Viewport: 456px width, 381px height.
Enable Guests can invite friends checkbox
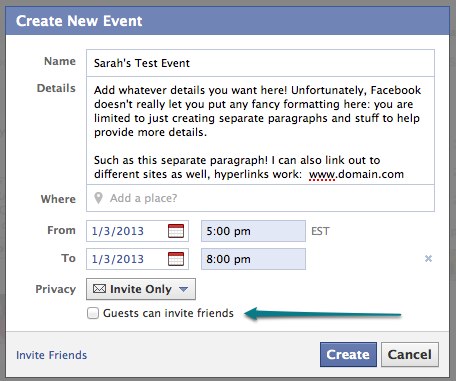click(93, 313)
